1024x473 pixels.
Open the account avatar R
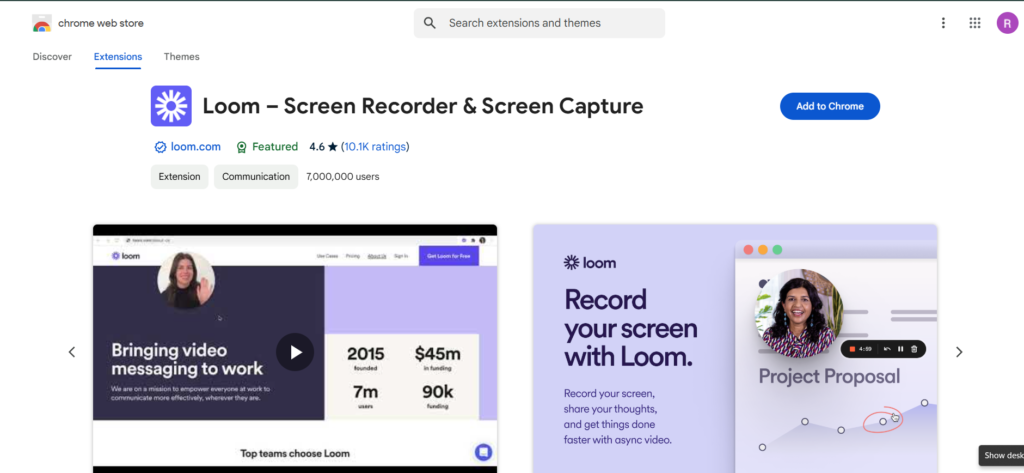(1007, 23)
